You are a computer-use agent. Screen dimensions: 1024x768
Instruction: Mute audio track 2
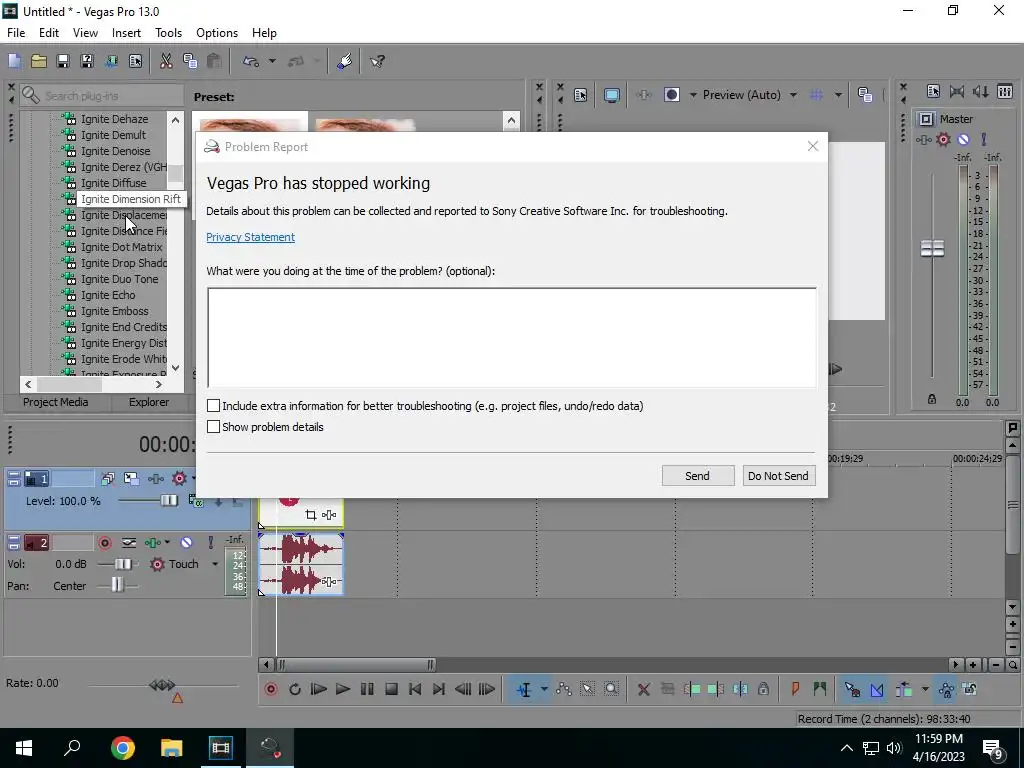coord(186,543)
